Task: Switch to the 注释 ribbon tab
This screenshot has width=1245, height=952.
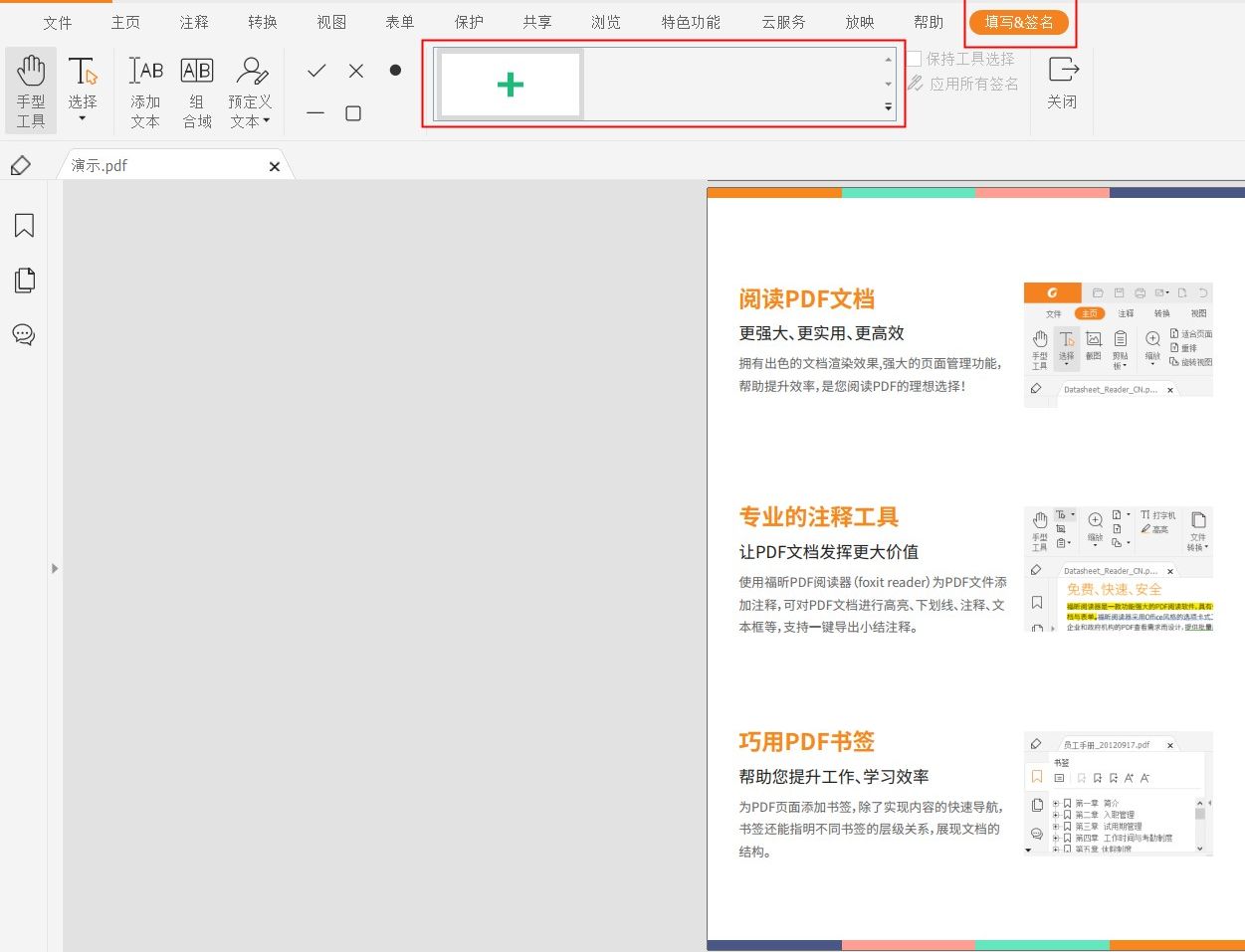Action: [193, 21]
